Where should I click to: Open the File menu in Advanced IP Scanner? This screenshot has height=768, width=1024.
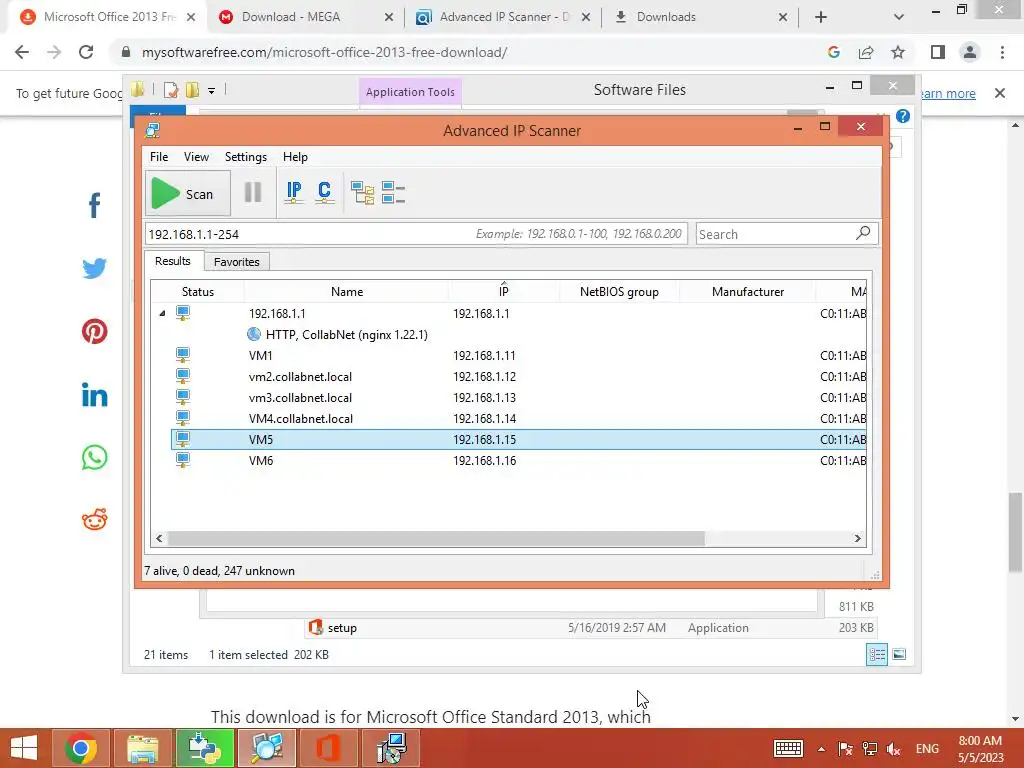point(159,157)
